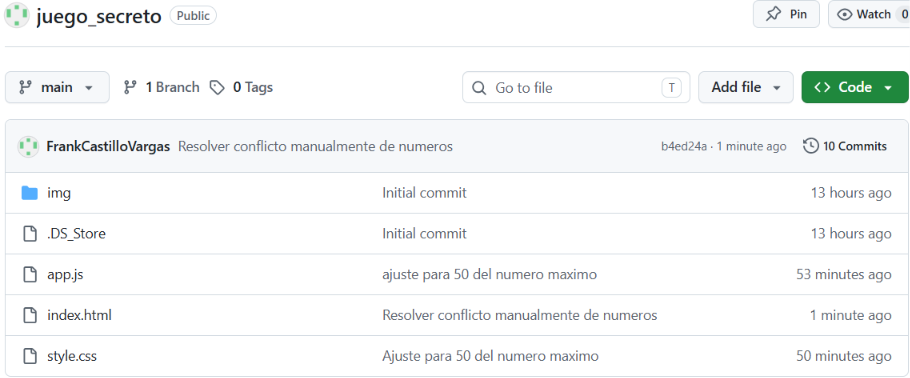
Task: Open the app.js file
Action: pos(65,274)
